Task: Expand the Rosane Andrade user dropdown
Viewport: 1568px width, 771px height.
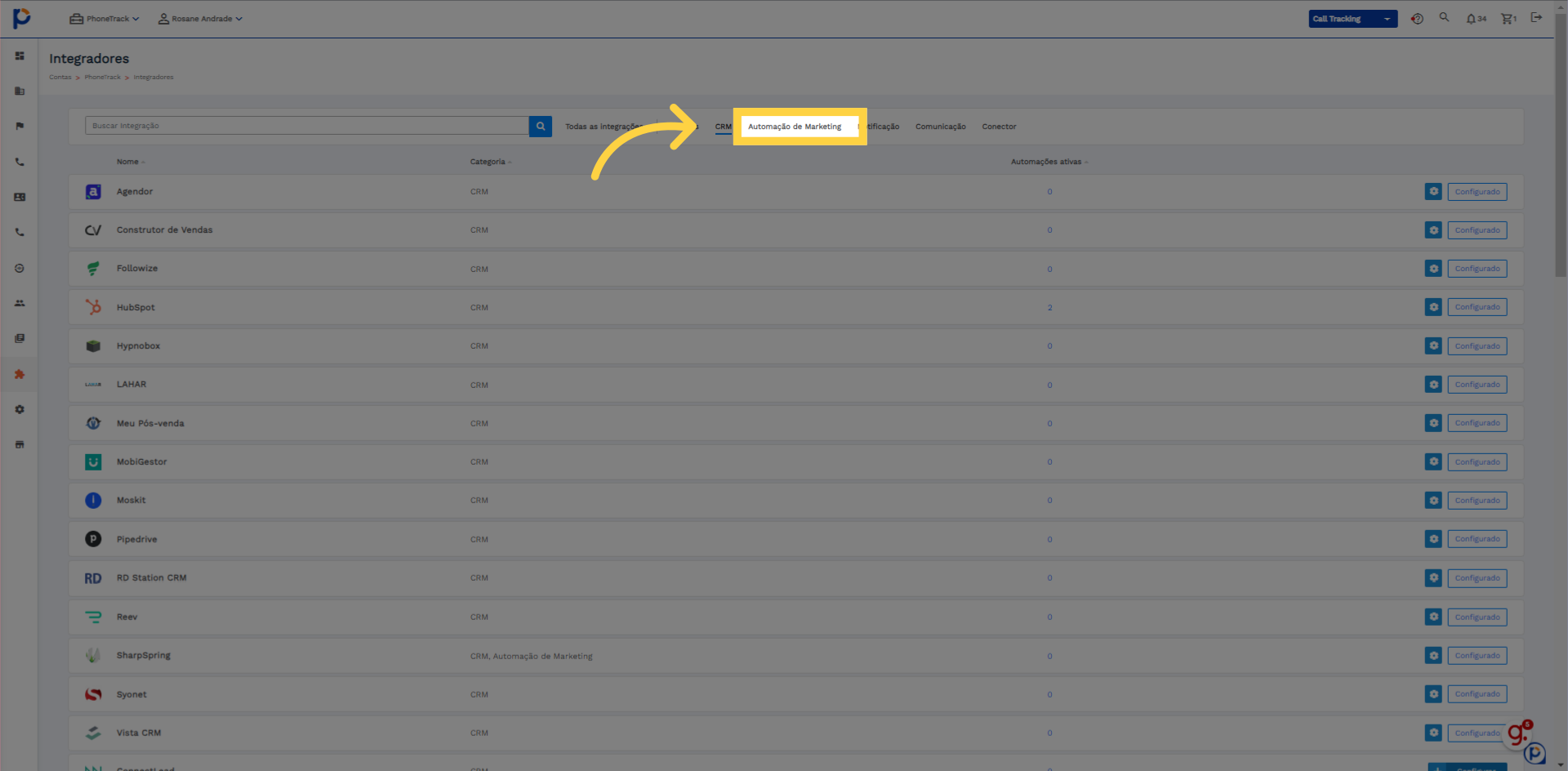Action: tap(200, 19)
